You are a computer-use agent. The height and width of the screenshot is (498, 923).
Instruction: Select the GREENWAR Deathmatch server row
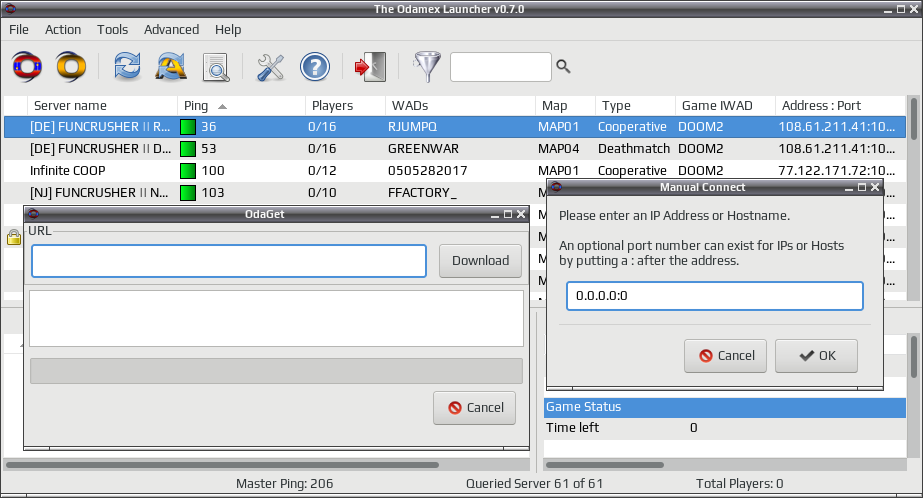click(x=454, y=148)
